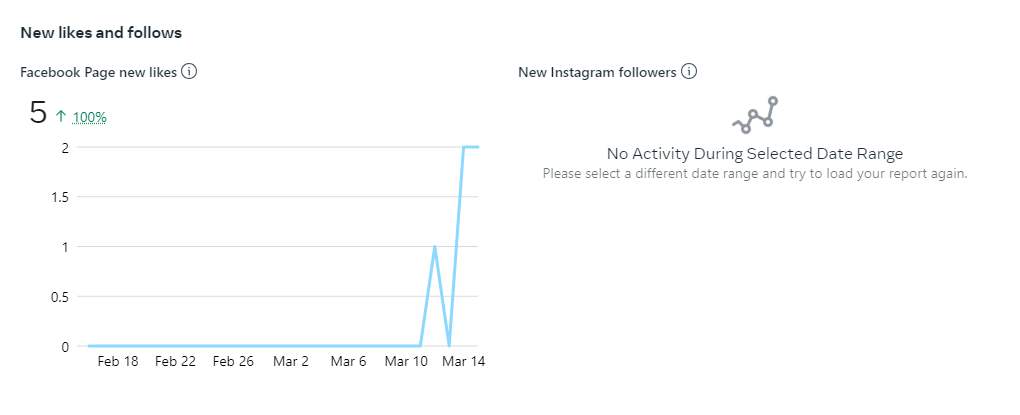
Task: Click the Mar 14 x-axis date label
Action: [x=464, y=362]
